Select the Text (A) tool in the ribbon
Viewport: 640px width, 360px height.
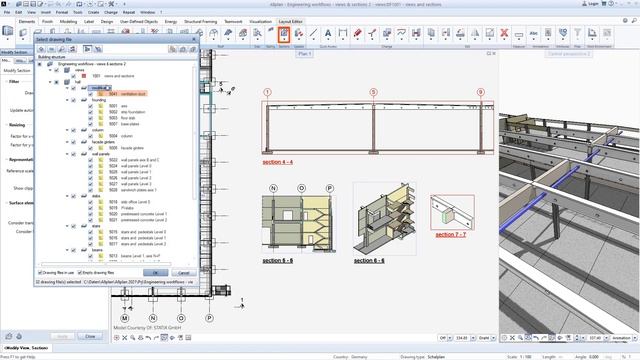point(328,33)
